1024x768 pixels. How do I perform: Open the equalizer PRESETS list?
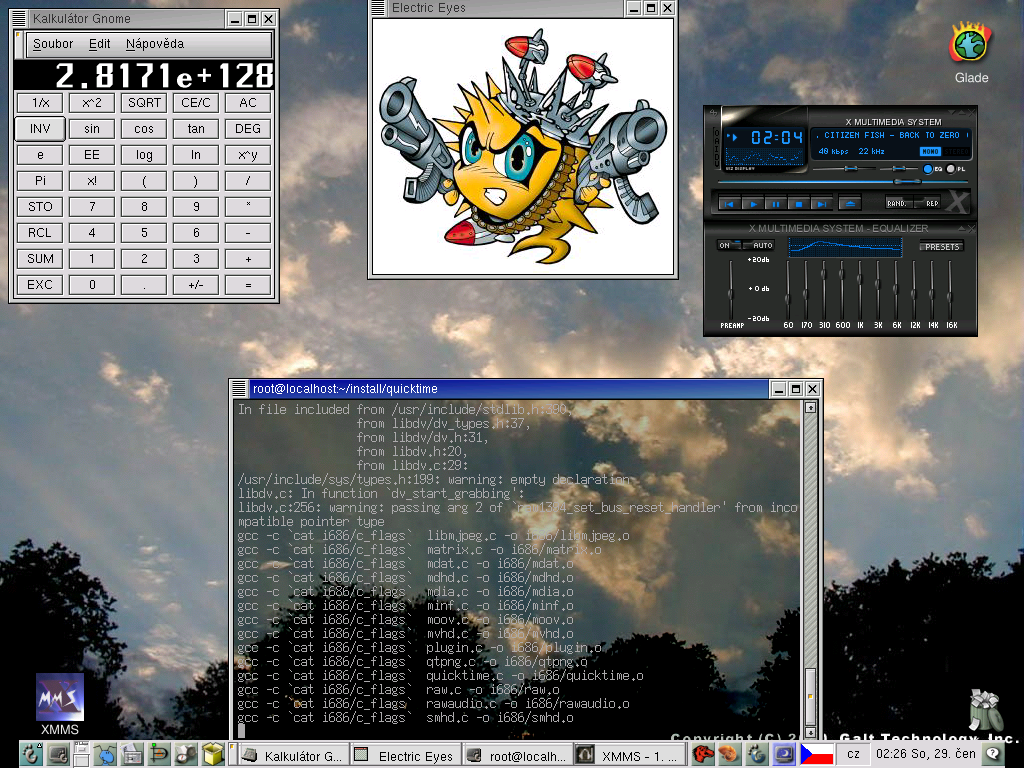point(941,246)
